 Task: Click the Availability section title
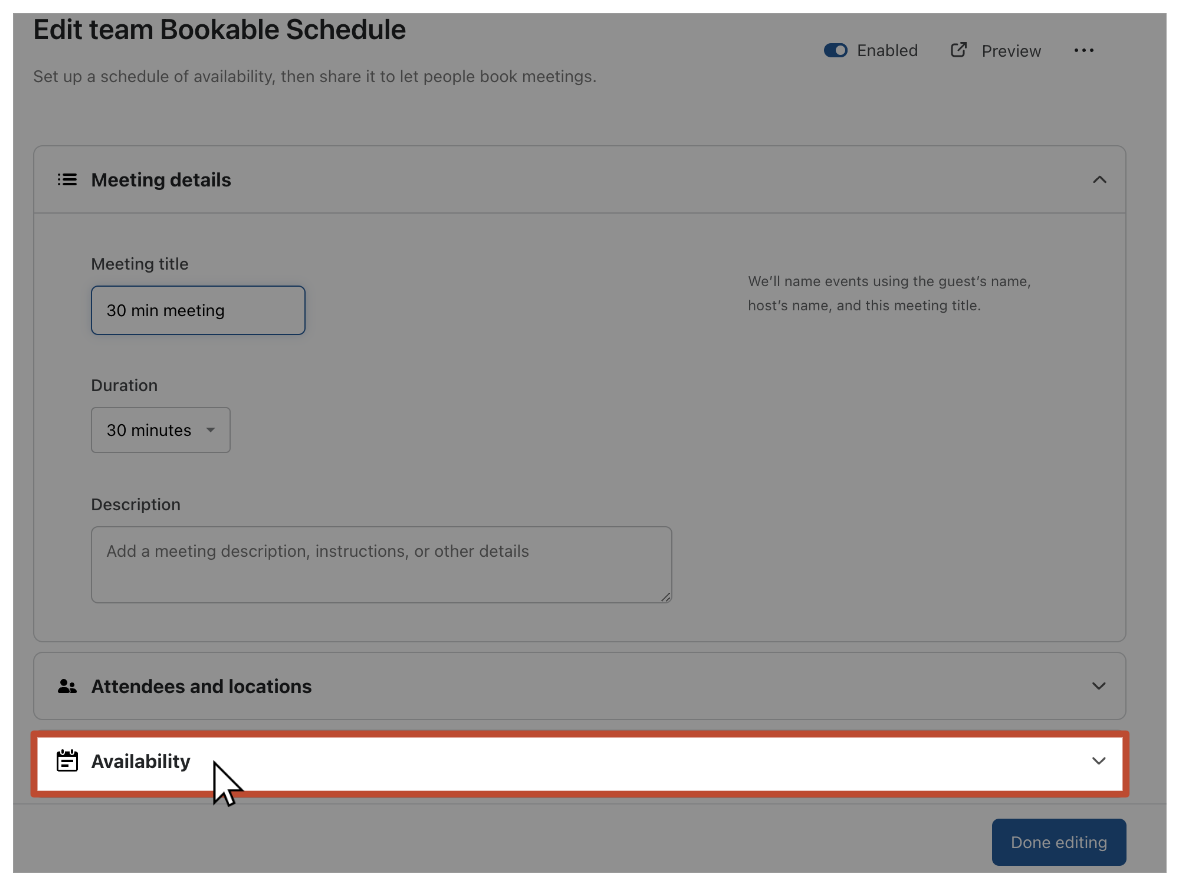pyautogui.click(x=140, y=762)
